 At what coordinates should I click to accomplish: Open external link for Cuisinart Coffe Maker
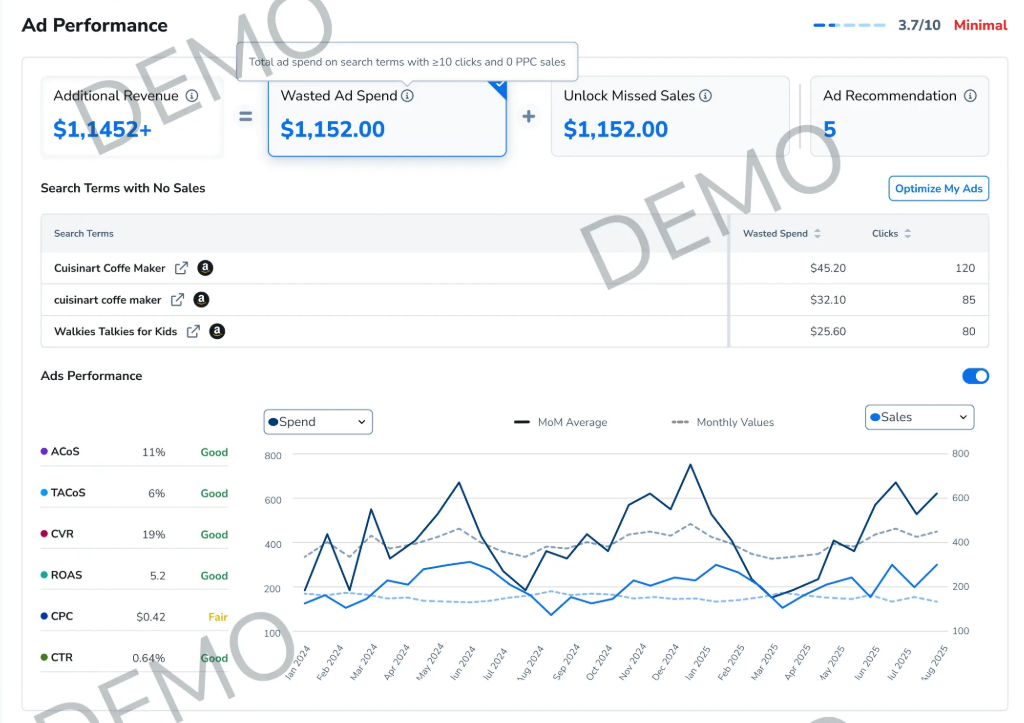pos(182,268)
